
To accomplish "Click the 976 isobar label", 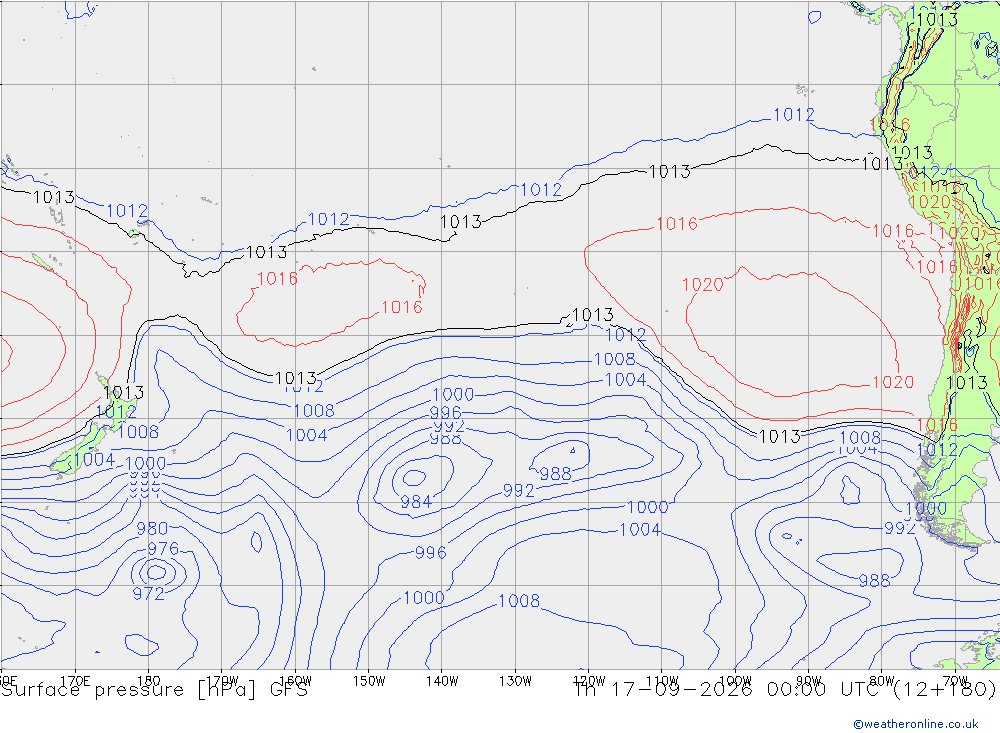I will pos(163,549).
